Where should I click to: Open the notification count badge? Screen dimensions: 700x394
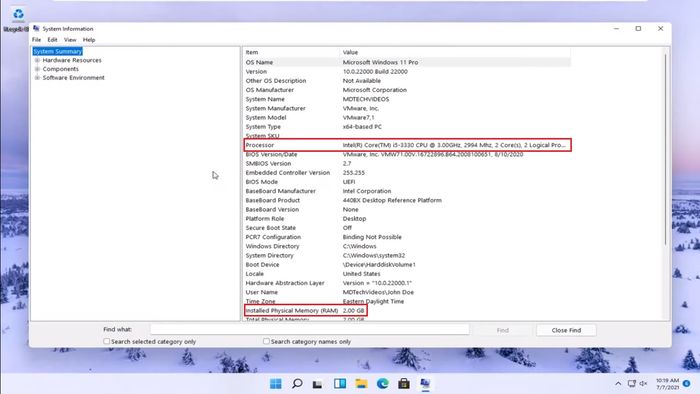coord(687,384)
